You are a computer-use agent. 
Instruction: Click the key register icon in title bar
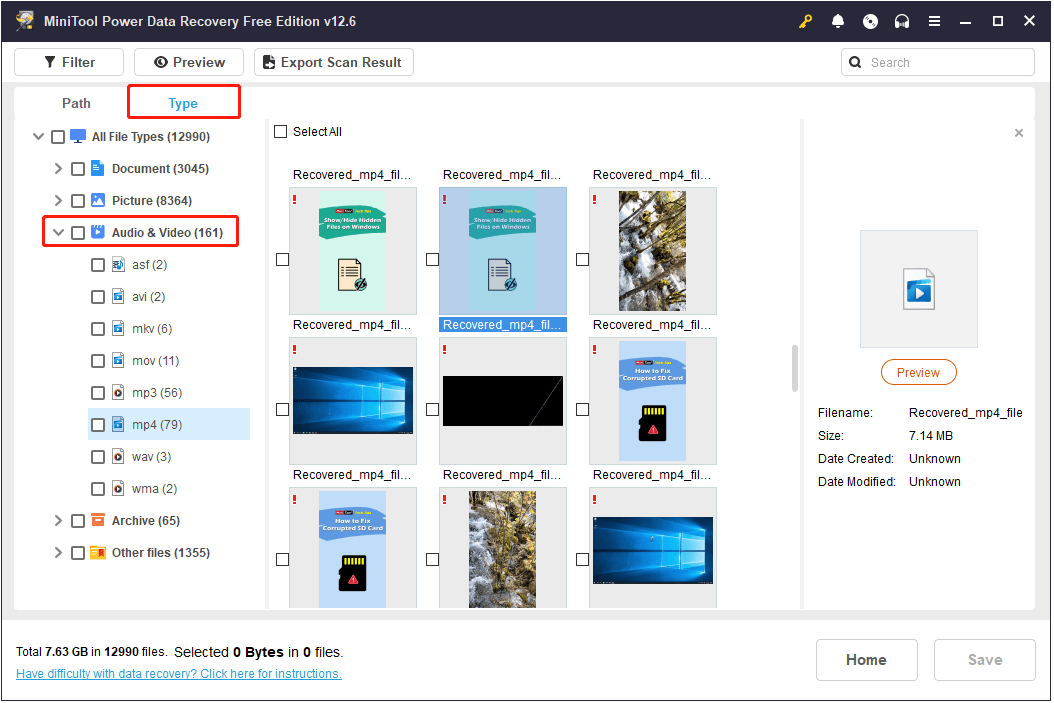pyautogui.click(x=806, y=21)
